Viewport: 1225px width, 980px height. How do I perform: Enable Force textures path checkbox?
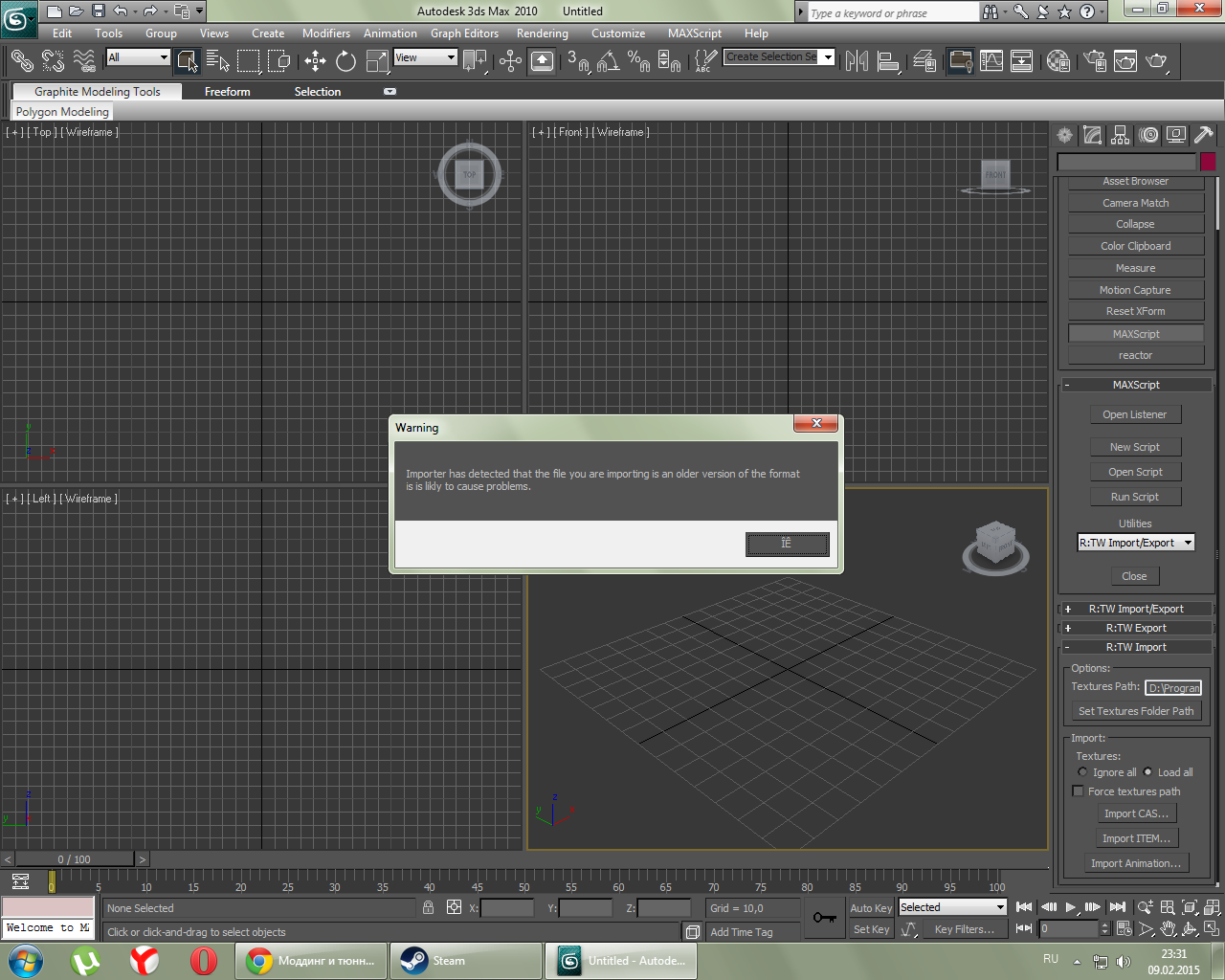[x=1079, y=791]
